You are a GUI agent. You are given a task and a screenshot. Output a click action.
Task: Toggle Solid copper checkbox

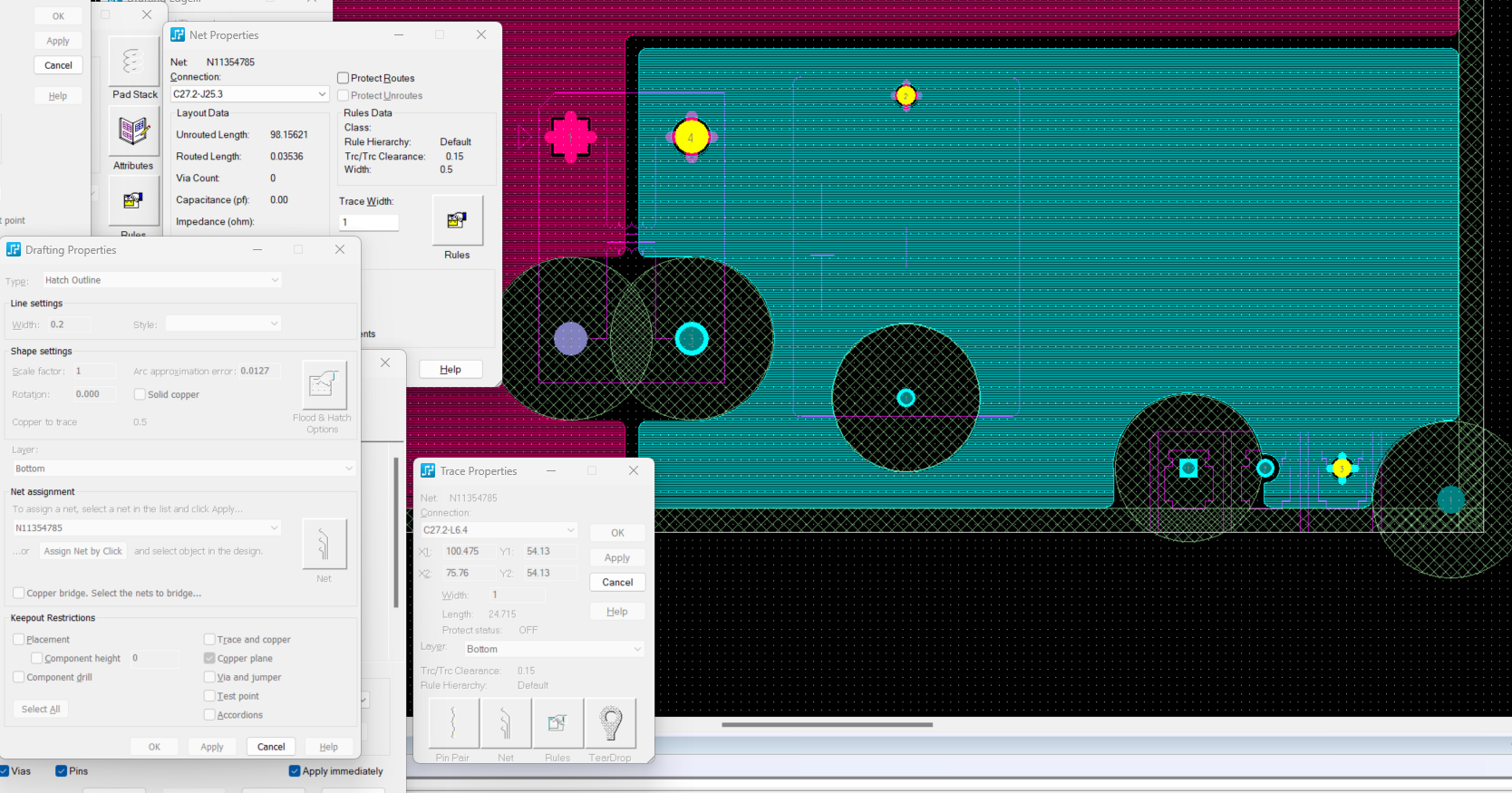(140, 394)
